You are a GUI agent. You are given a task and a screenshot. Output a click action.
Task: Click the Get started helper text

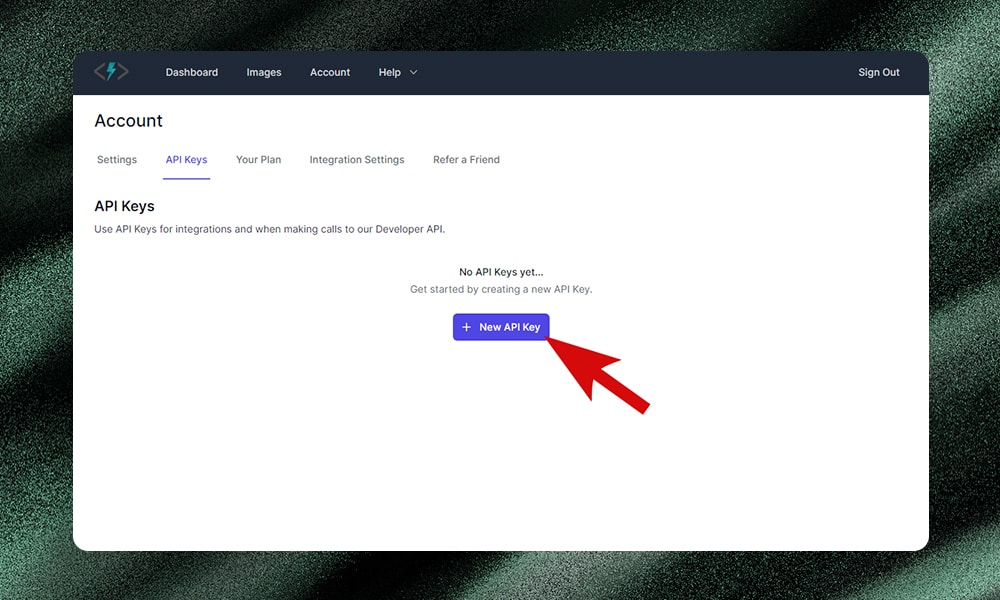click(500, 289)
